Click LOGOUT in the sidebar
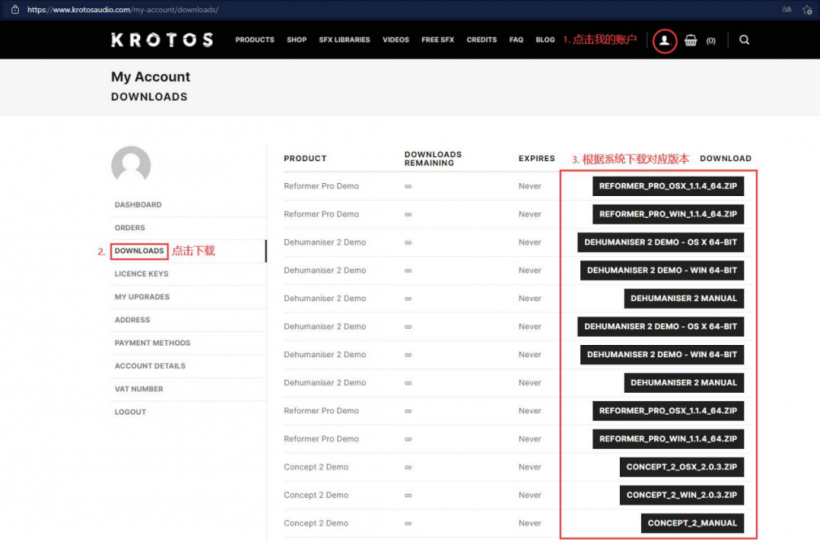The height and width of the screenshot is (541, 820). click(130, 412)
